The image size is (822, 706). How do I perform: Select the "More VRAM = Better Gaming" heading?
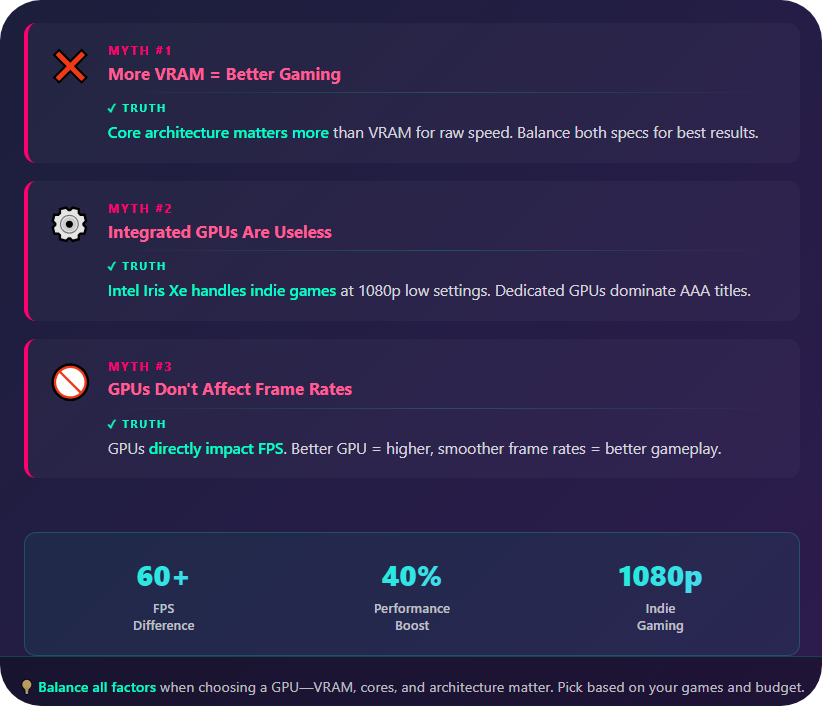(224, 74)
